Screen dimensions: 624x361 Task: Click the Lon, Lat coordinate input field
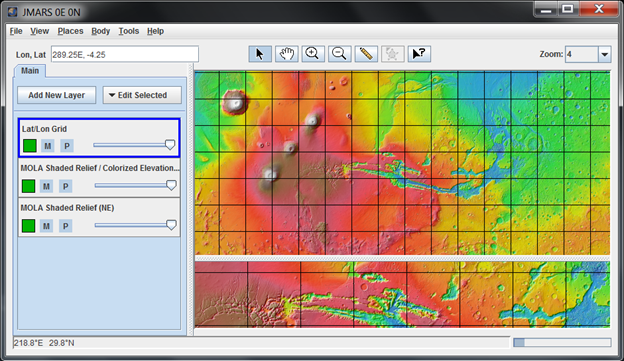click(125, 55)
